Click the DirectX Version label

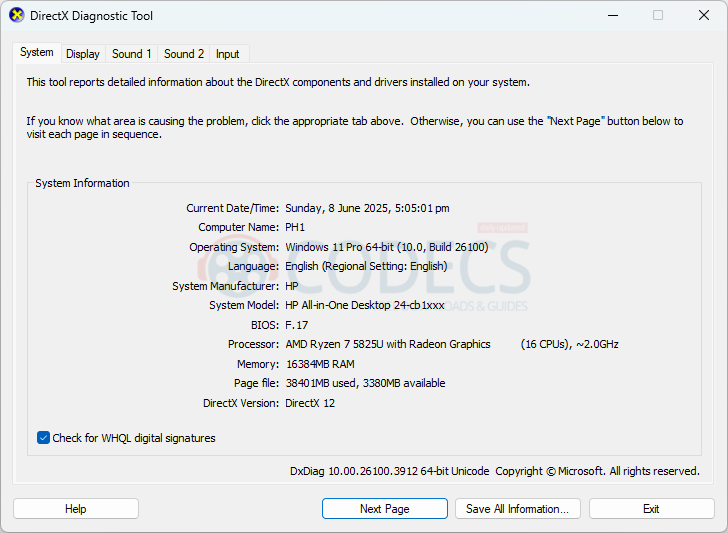pyautogui.click(x=241, y=403)
